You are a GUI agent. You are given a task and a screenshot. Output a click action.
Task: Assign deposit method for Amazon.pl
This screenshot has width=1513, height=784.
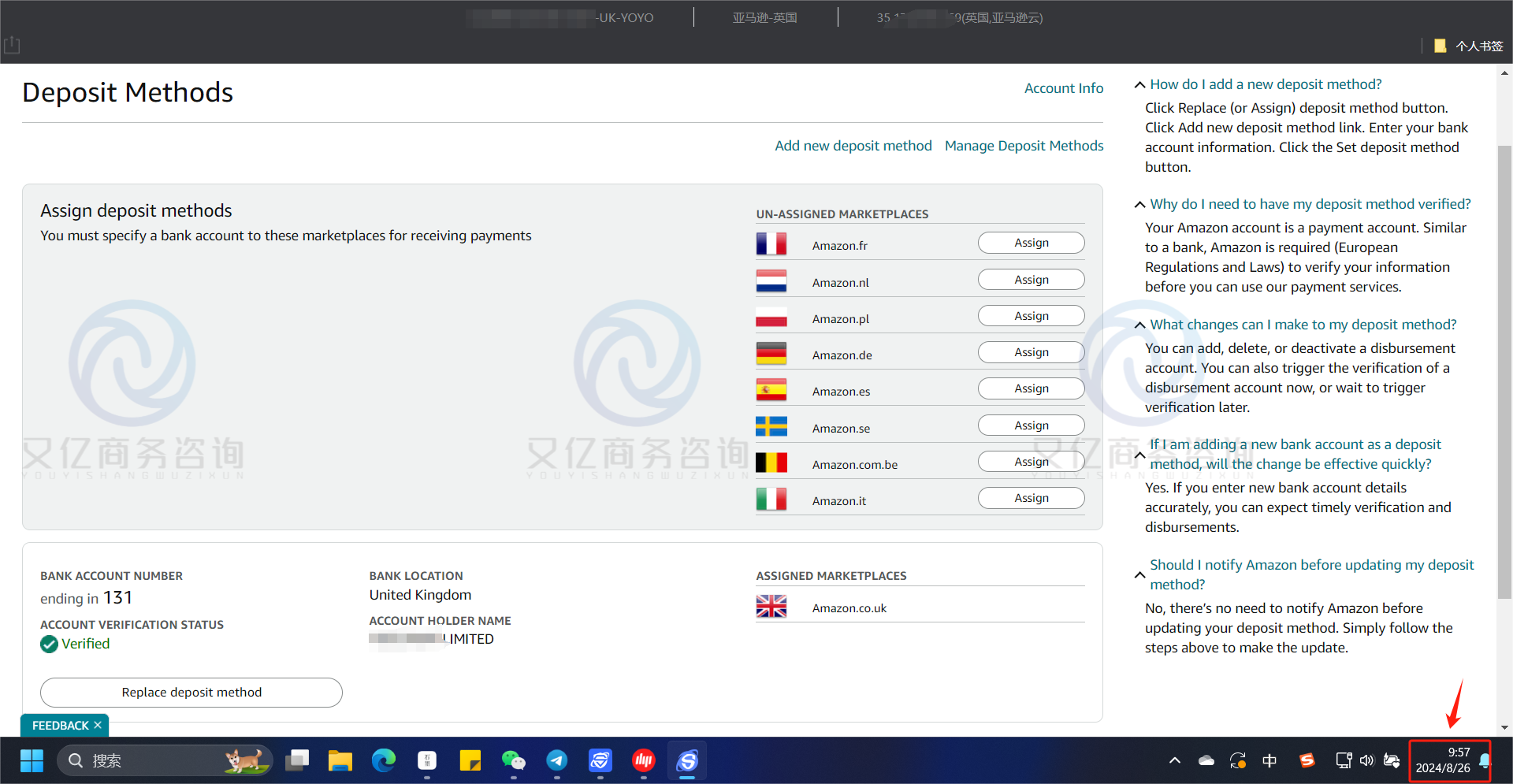pos(1031,316)
